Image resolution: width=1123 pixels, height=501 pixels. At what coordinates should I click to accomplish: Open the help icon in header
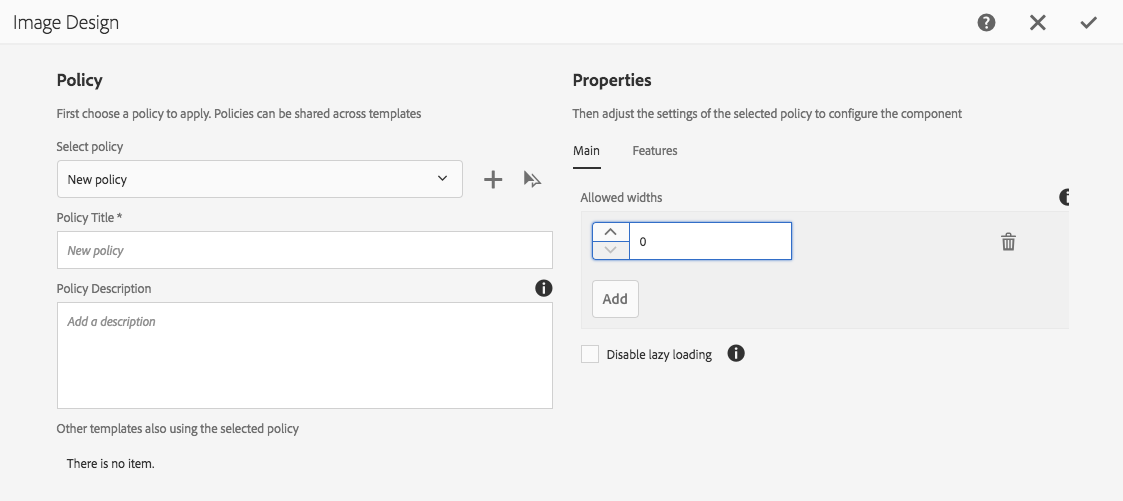987,22
